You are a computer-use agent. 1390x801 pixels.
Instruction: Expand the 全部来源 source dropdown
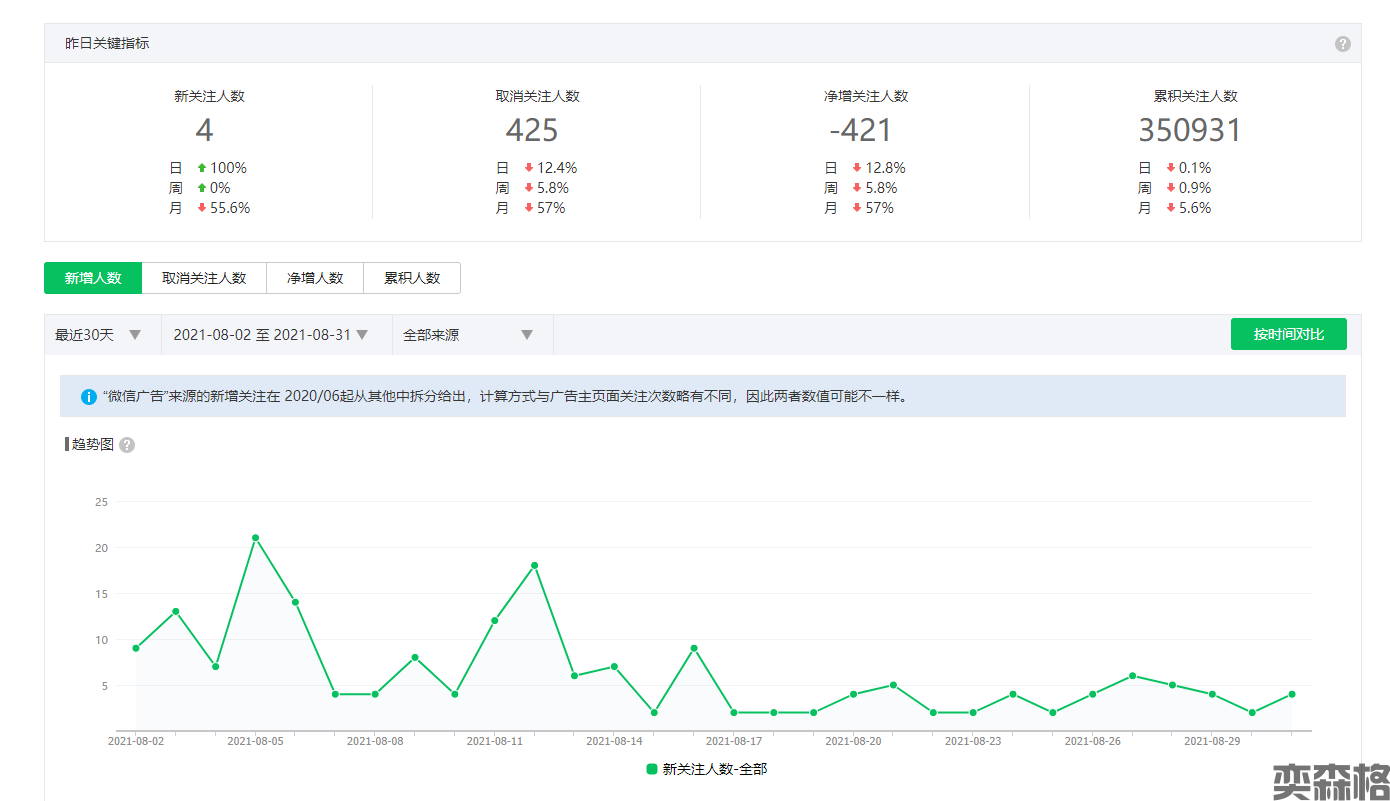tap(468, 335)
